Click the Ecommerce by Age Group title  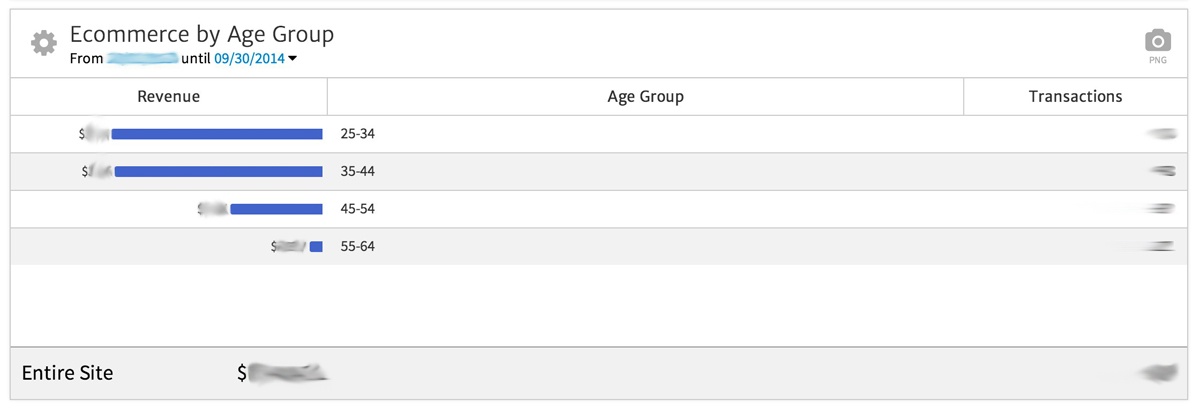(201, 34)
